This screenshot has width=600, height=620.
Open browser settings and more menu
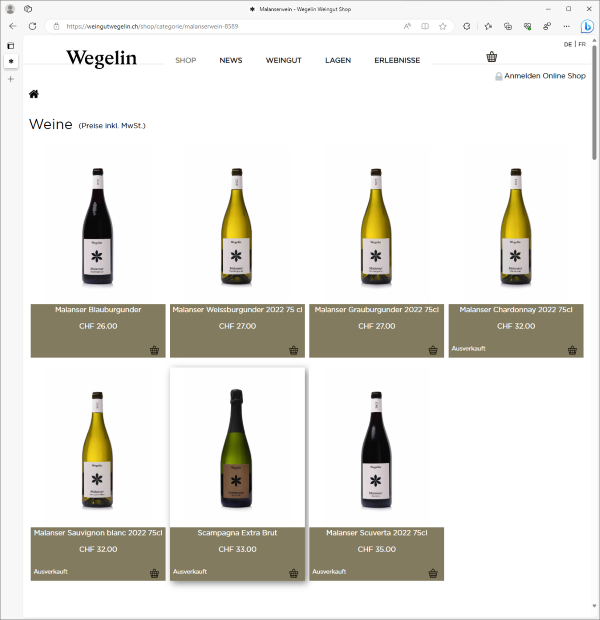coord(566,26)
